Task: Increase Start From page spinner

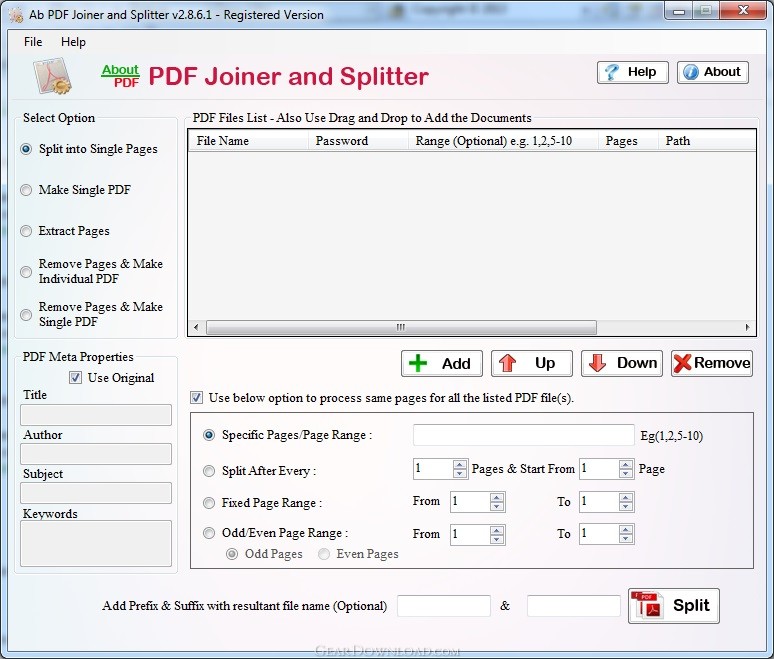Action: click(x=626, y=465)
